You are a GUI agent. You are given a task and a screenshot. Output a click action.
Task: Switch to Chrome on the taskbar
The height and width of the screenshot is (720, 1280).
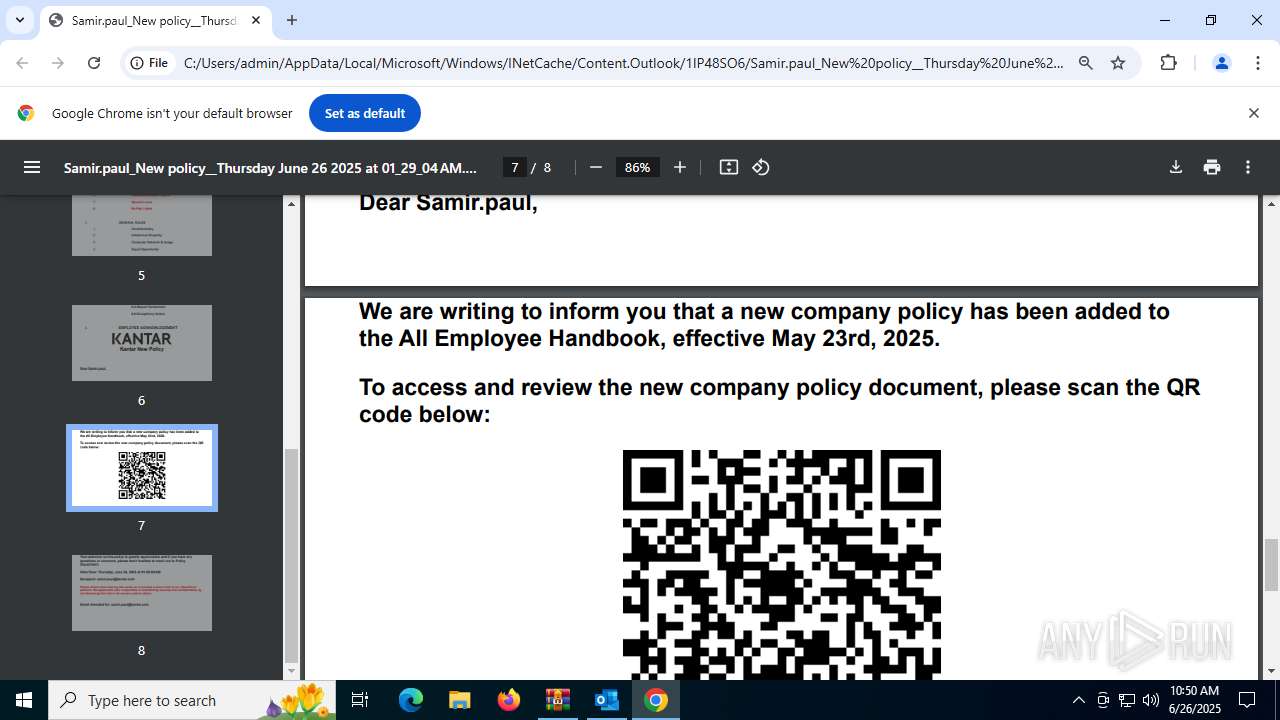click(x=656, y=700)
